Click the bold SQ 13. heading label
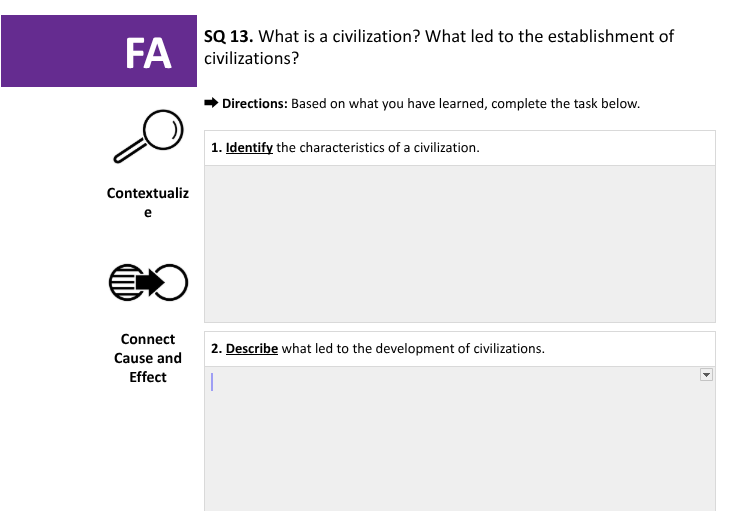The image size is (737, 511). tap(228, 36)
